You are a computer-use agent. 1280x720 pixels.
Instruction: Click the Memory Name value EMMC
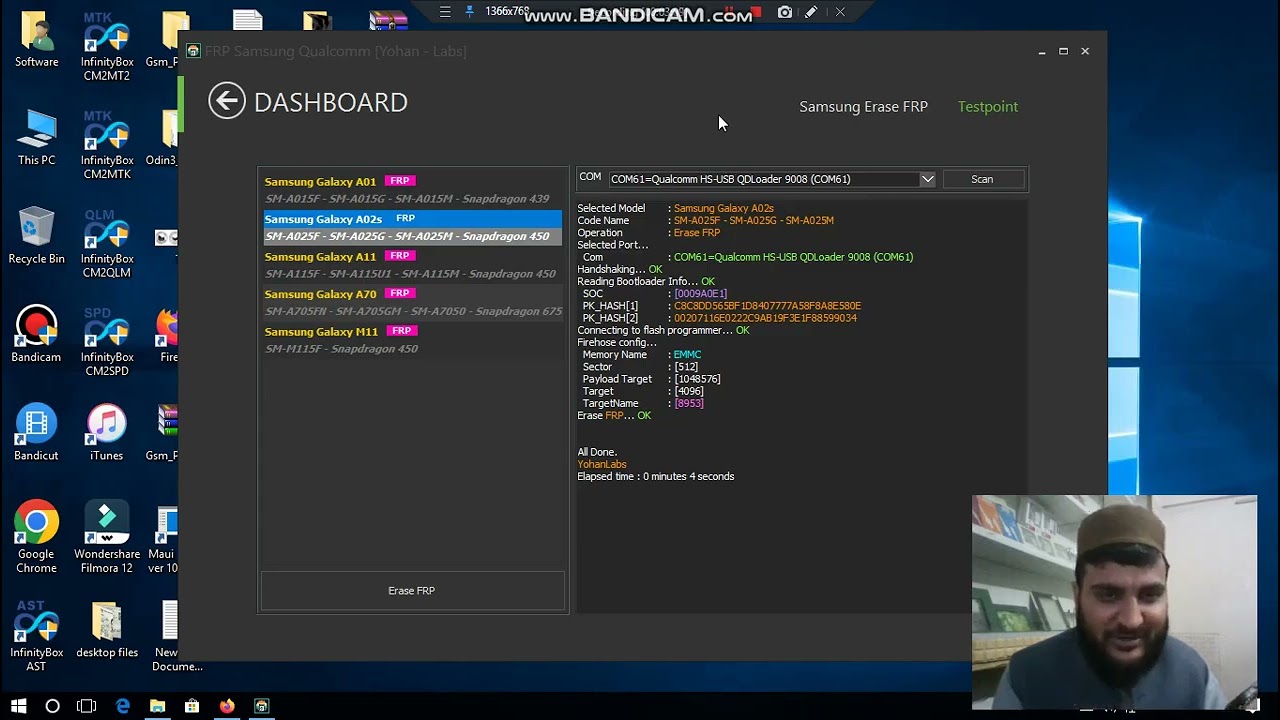(687, 355)
